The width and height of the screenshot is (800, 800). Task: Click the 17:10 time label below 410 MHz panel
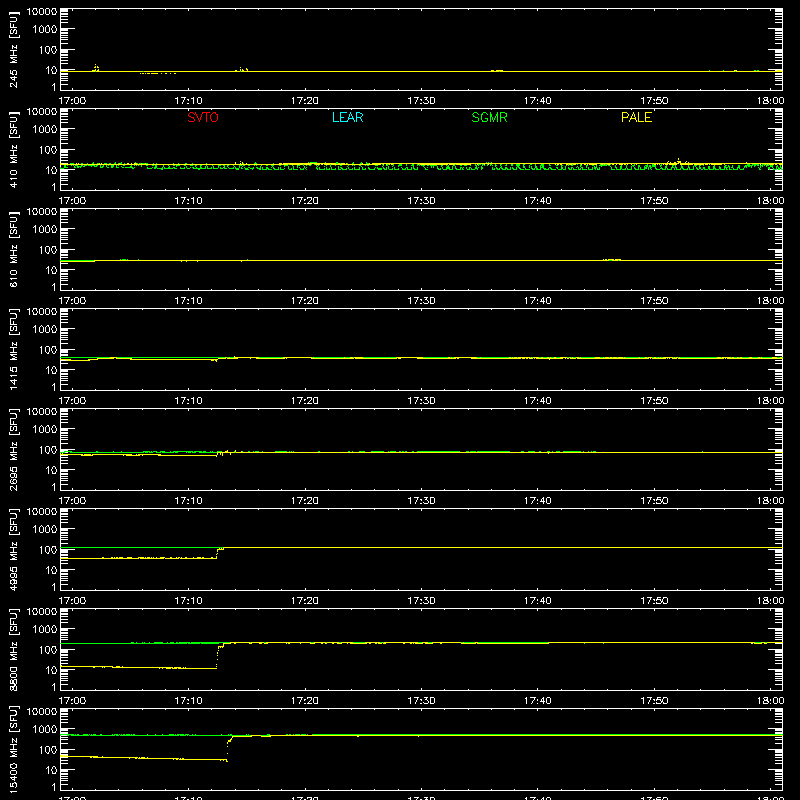(188, 201)
